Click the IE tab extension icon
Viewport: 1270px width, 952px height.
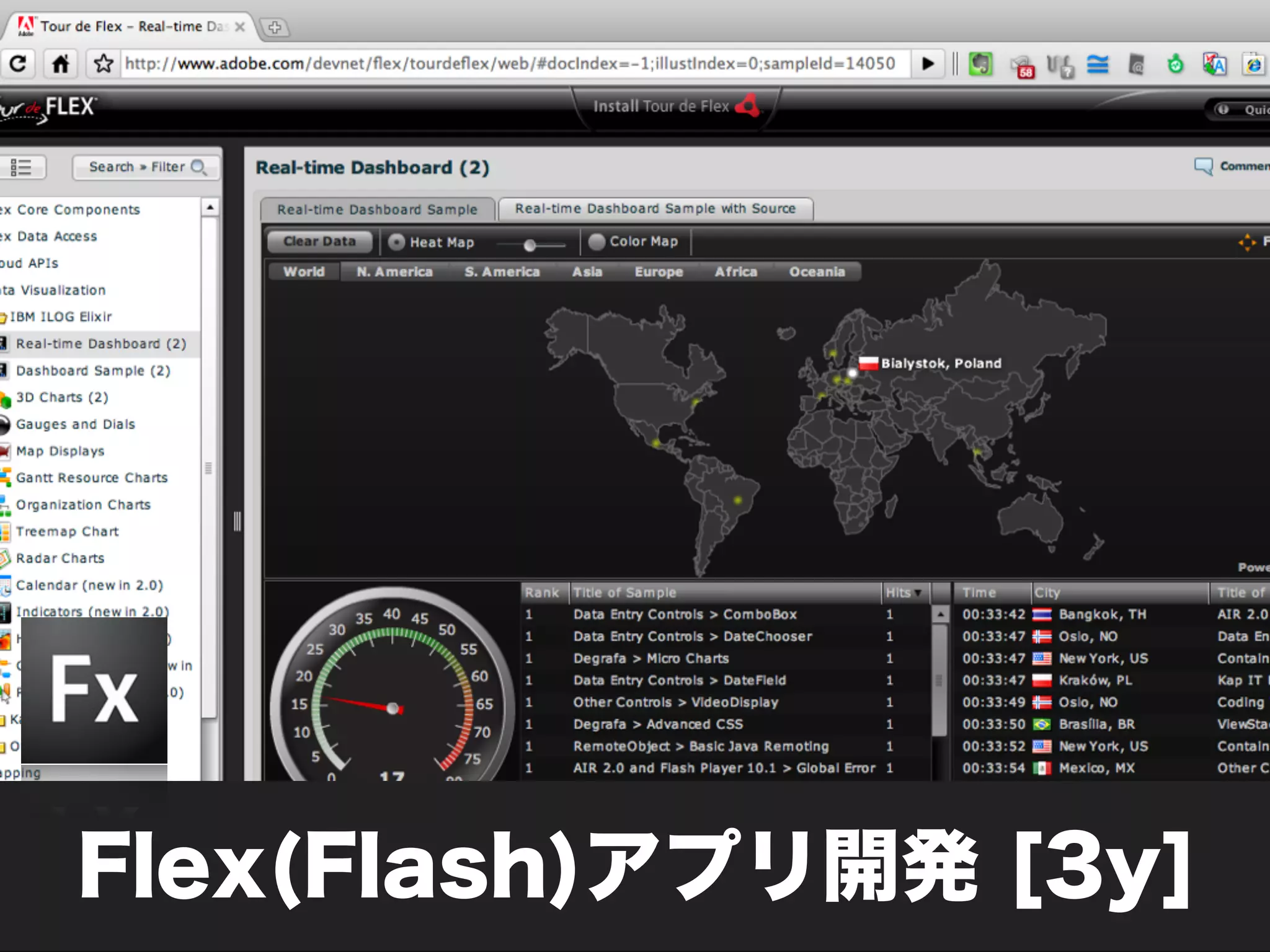pos(1254,64)
